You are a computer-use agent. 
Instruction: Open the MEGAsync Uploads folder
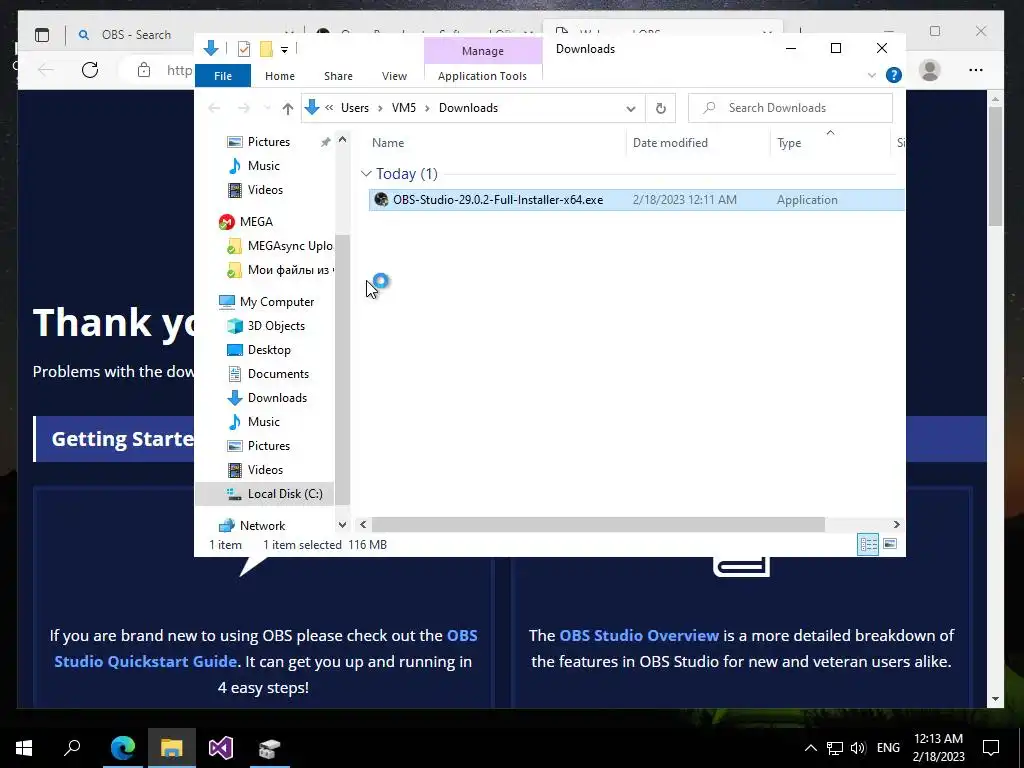290,246
